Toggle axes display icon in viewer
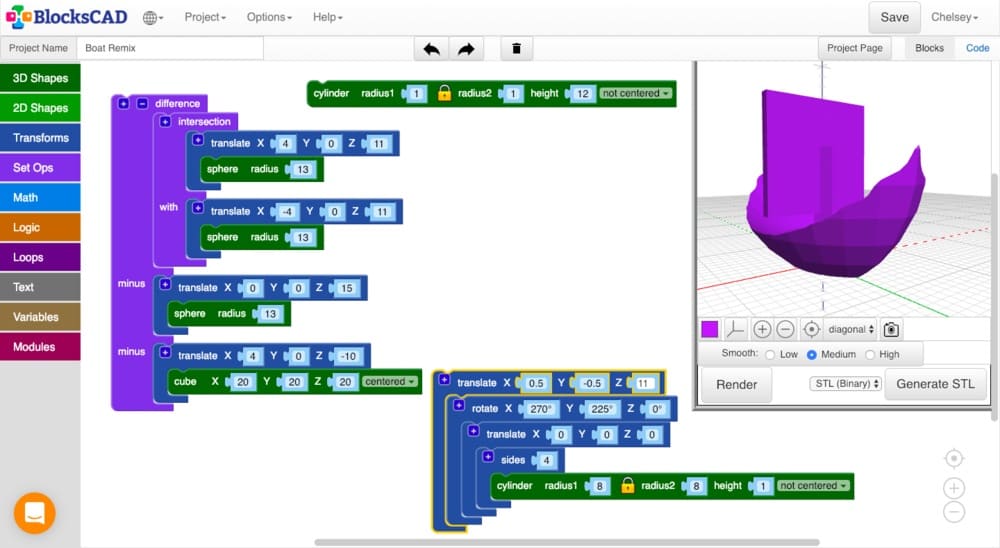This screenshot has width=1000, height=548. coord(735,329)
